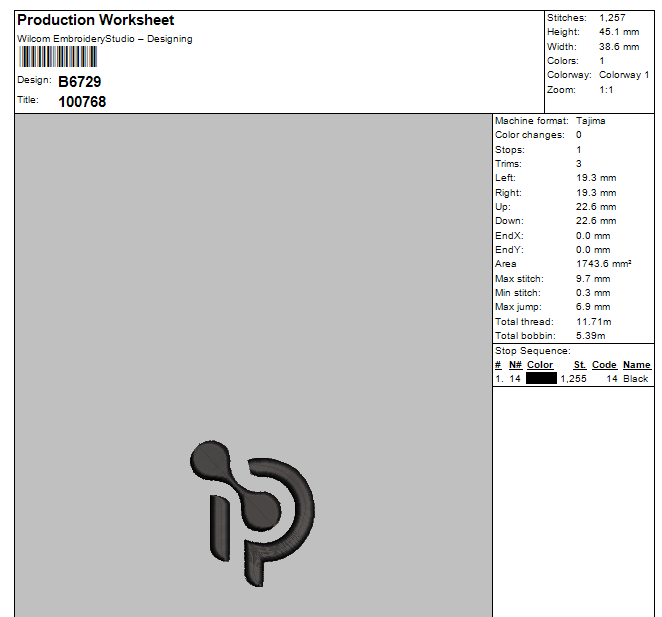Click the 'Color changes:' label
This screenshot has width=662, height=617.
point(530,135)
